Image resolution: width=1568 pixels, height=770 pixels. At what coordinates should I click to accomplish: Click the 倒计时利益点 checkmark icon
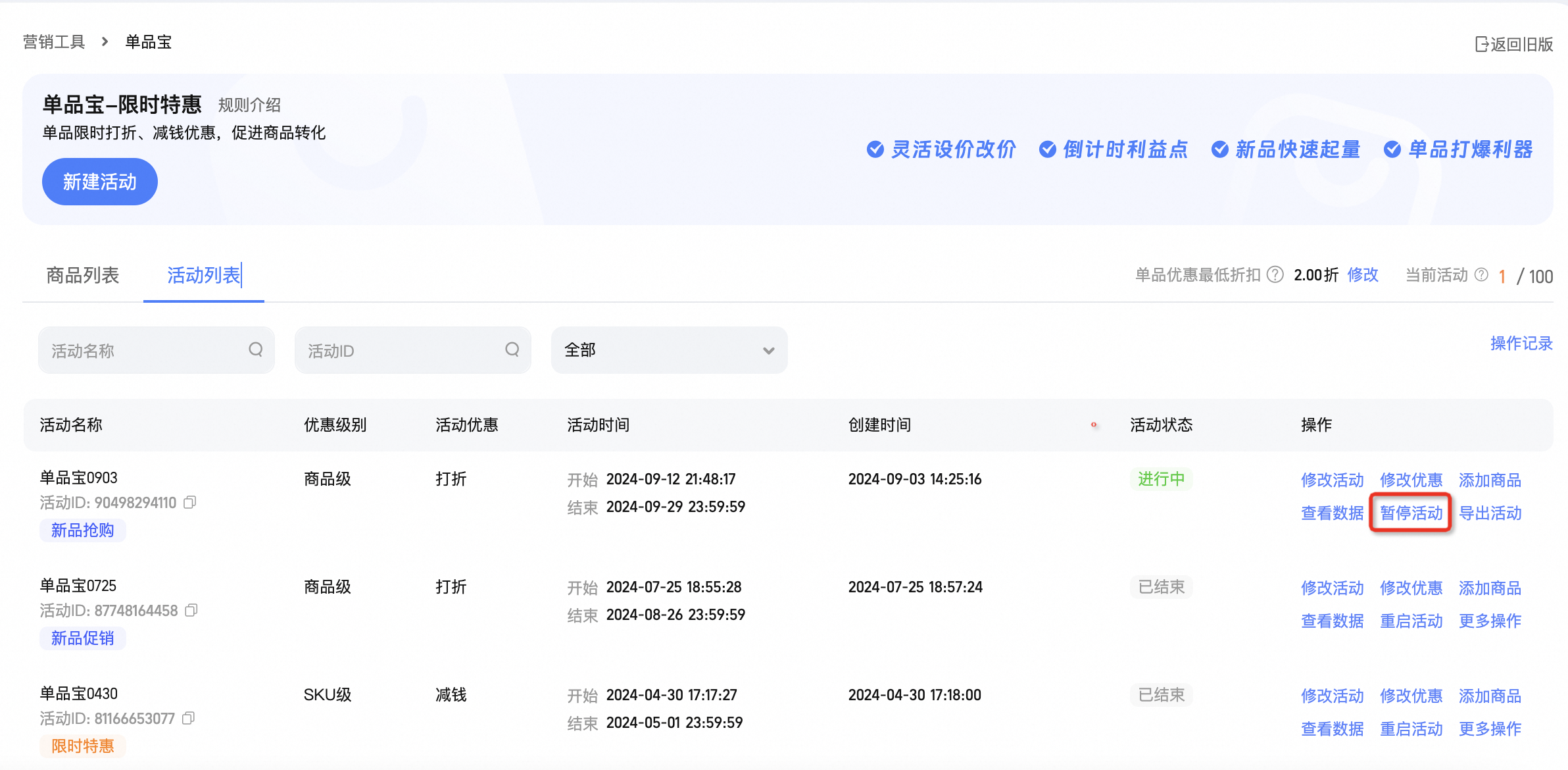point(1047,149)
